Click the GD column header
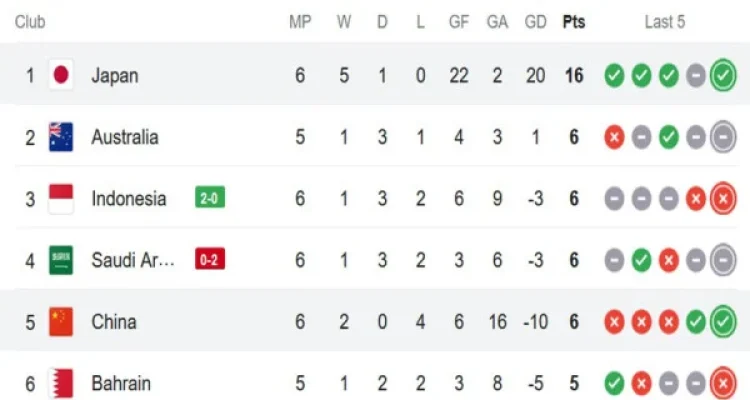Screen dimensions: 750x400 tap(536, 22)
